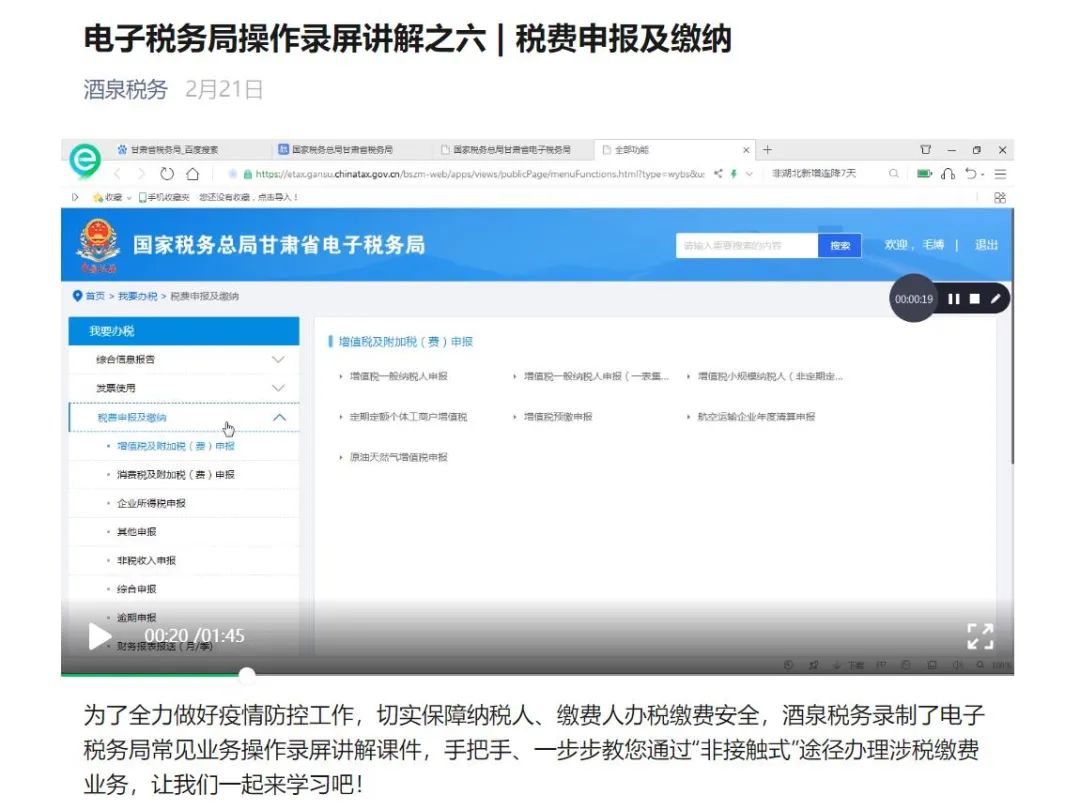The height and width of the screenshot is (810, 1080).
Task: Open 原油天然气增值税申报 link
Action: 399,457
